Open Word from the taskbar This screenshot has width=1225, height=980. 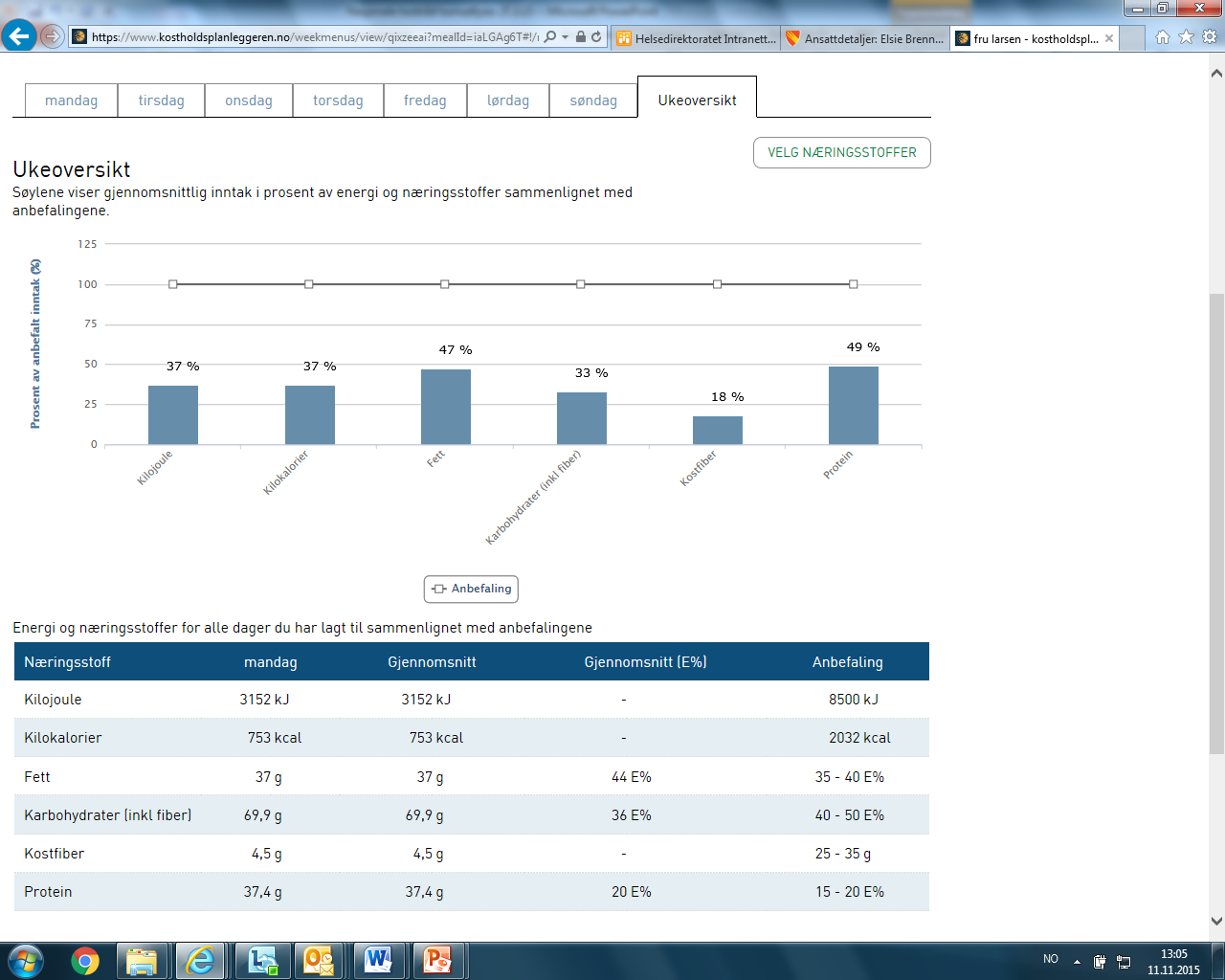[379, 960]
